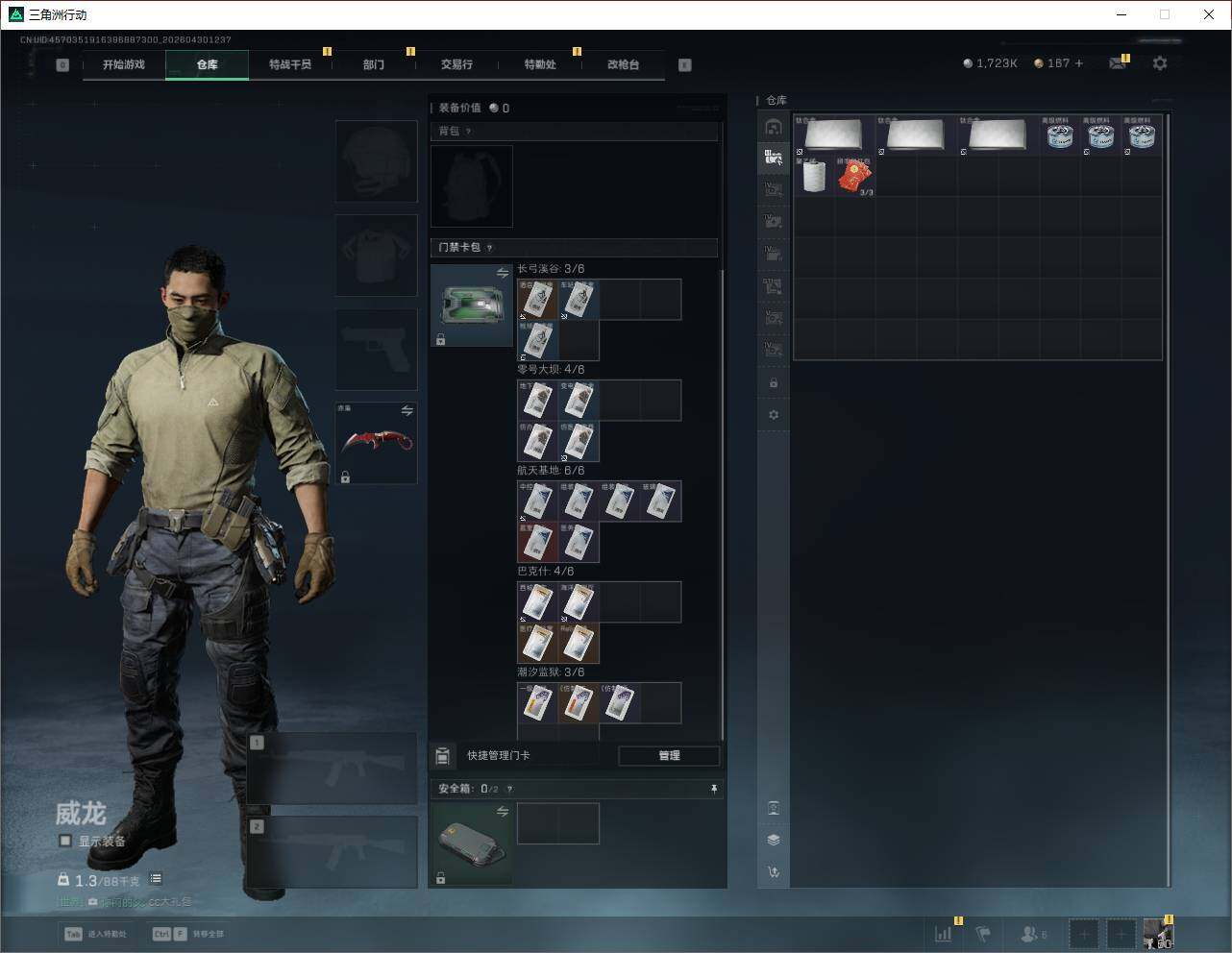Click the loadout panel scrollbar
The height and width of the screenshot is (953, 1232).
pos(722,504)
